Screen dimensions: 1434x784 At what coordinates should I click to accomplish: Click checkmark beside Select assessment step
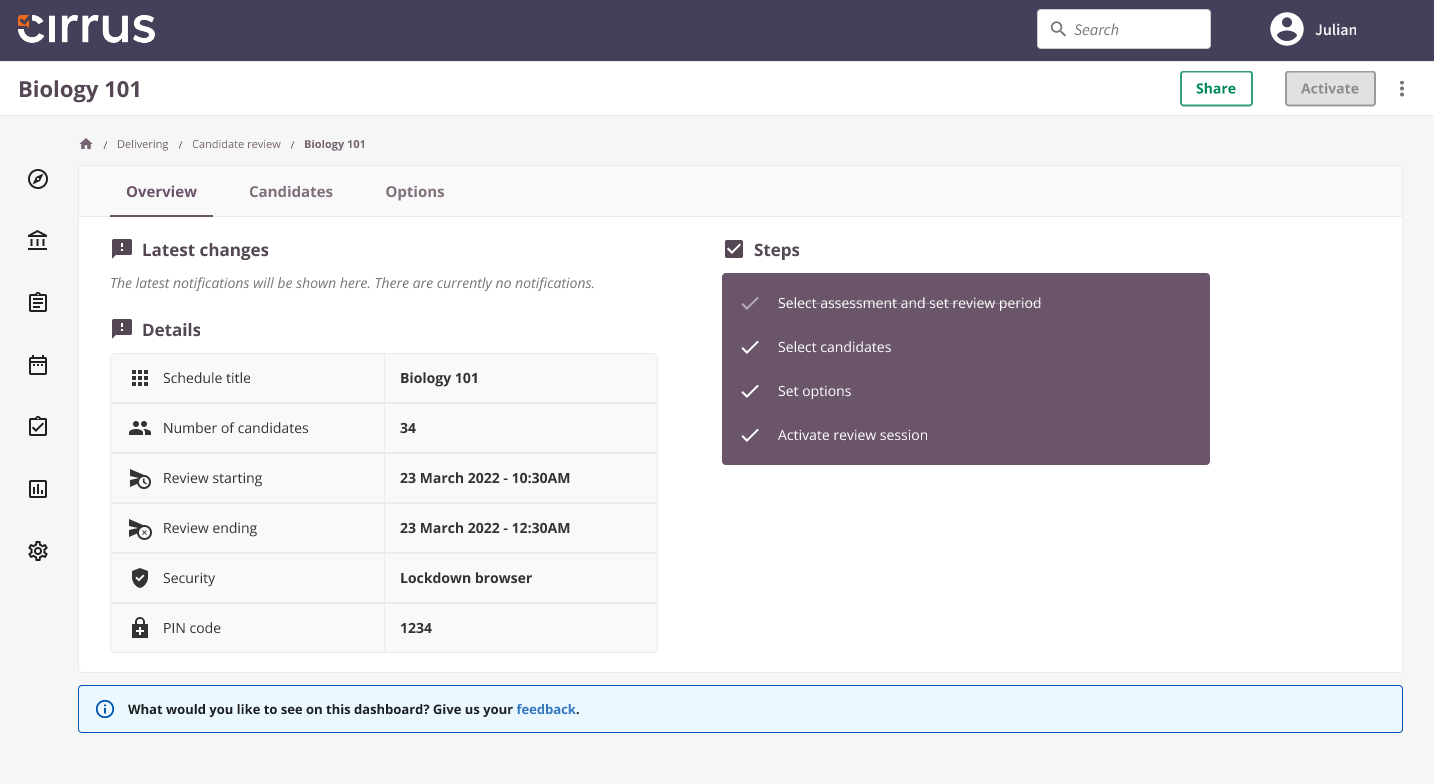pos(750,303)
